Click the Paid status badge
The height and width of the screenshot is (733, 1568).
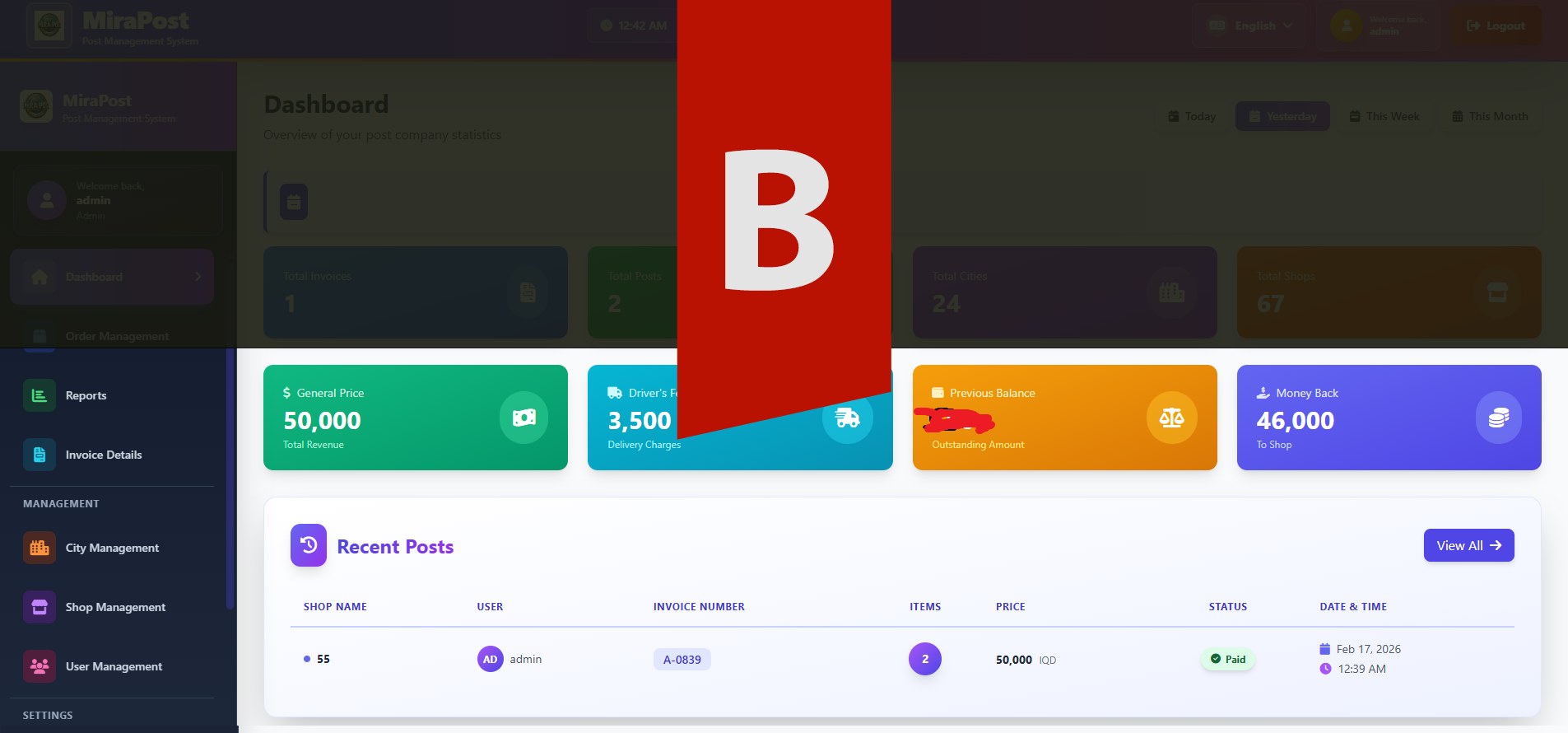1228,659
